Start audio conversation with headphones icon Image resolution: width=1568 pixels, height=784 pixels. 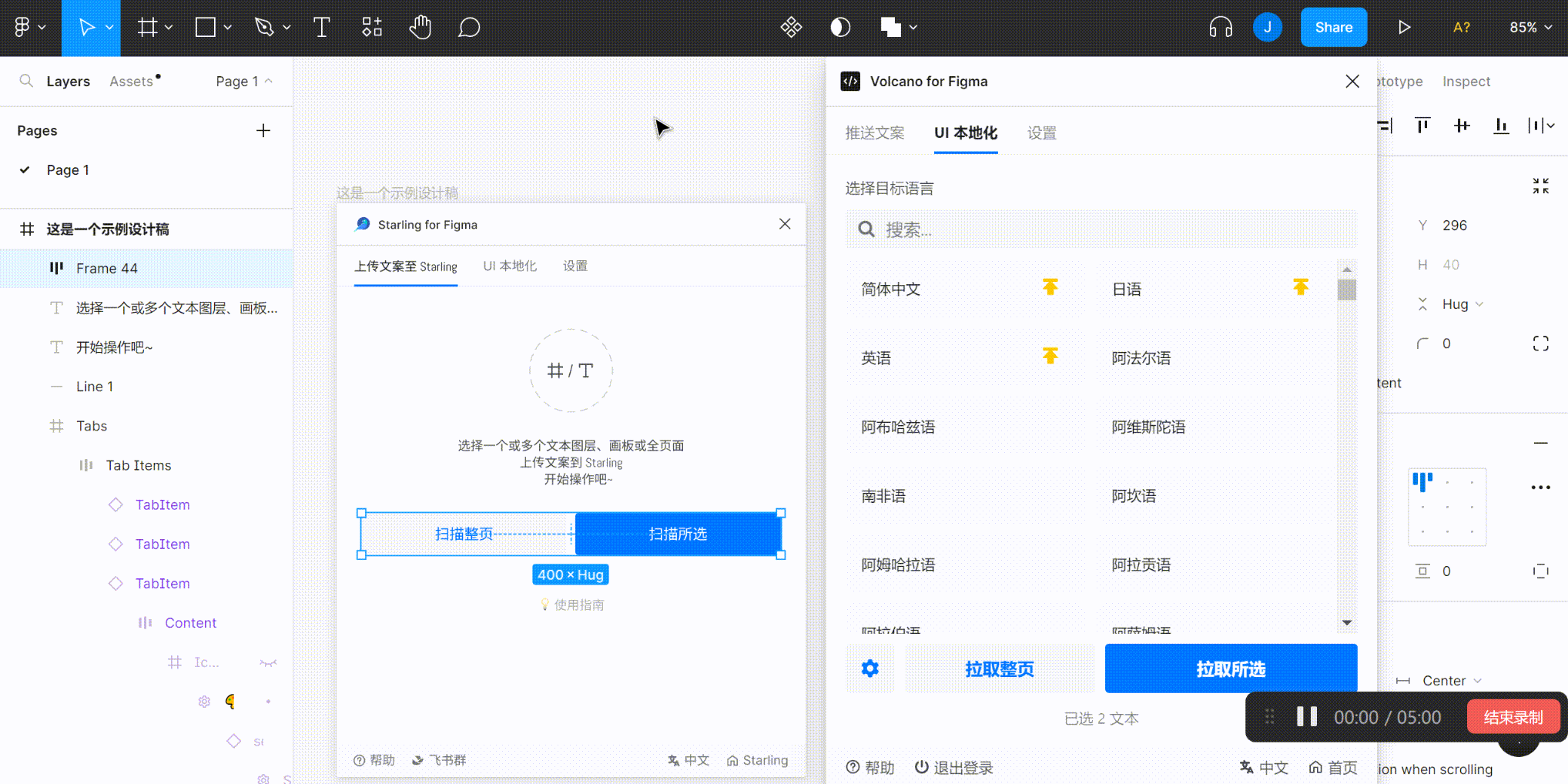[x=1221, y=28]
